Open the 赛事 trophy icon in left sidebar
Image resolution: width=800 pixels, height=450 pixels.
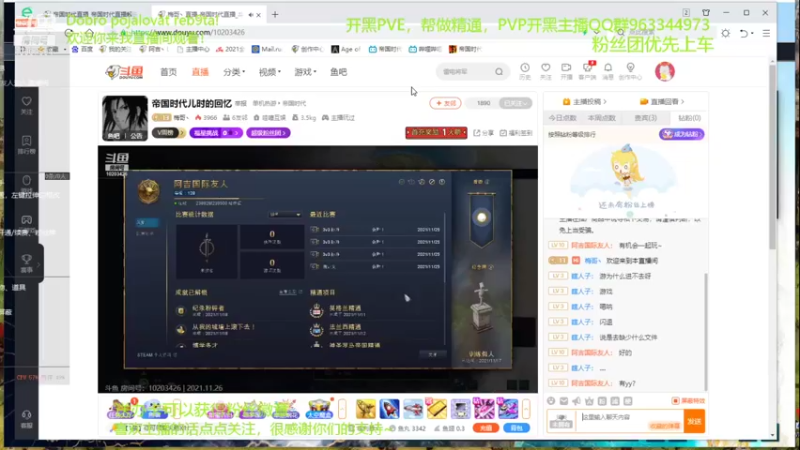coord(27,263)
